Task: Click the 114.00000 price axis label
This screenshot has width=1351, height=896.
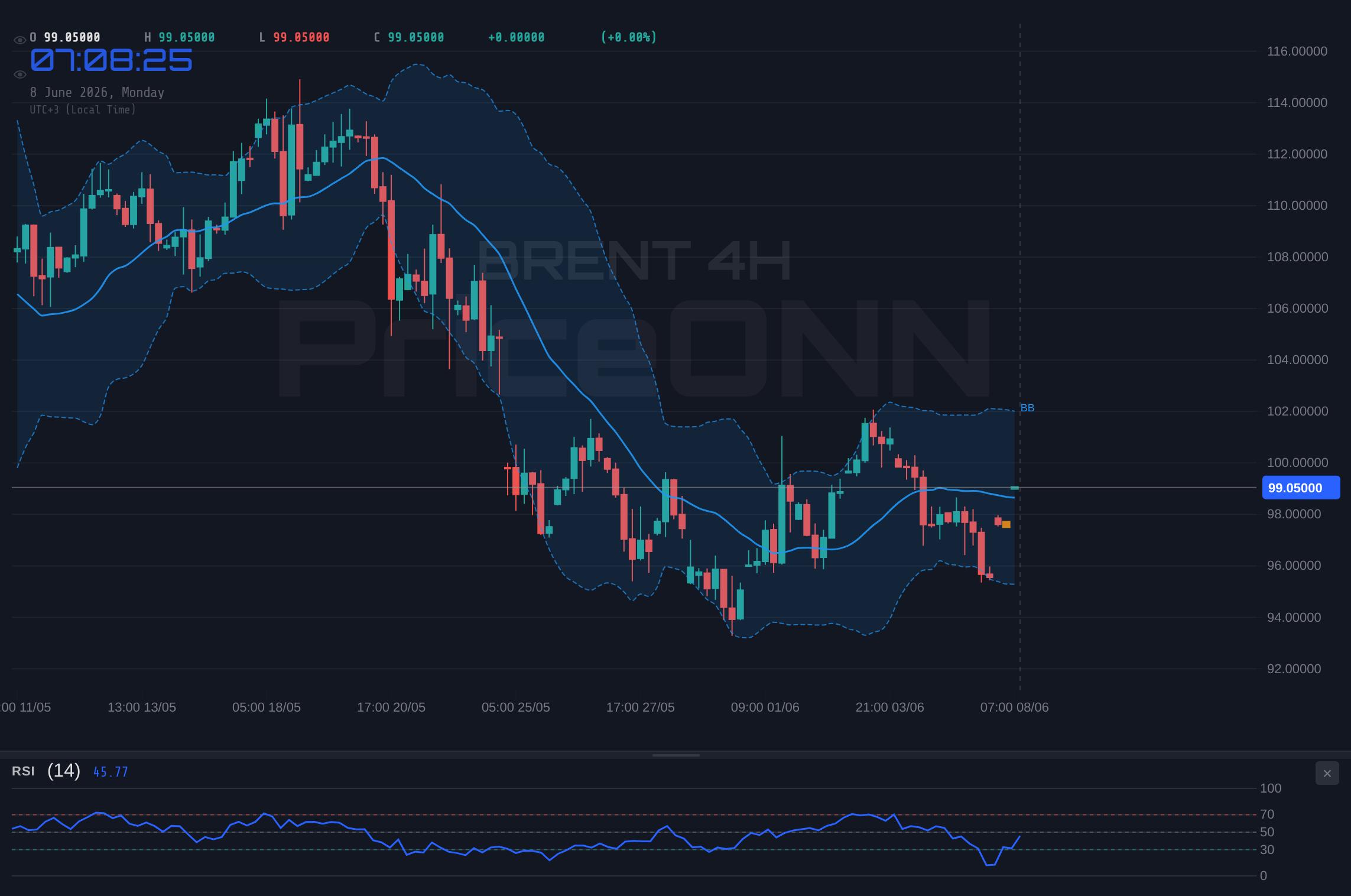Action: 1297,103
